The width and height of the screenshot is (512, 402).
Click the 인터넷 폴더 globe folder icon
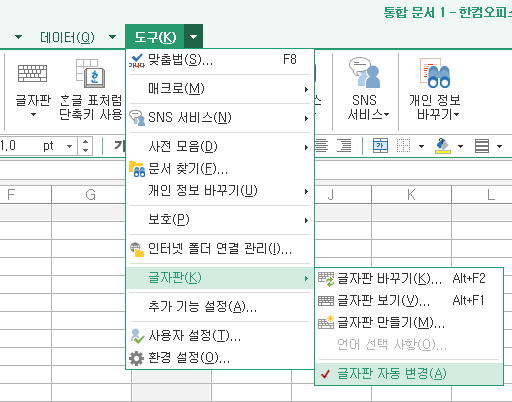137,249
